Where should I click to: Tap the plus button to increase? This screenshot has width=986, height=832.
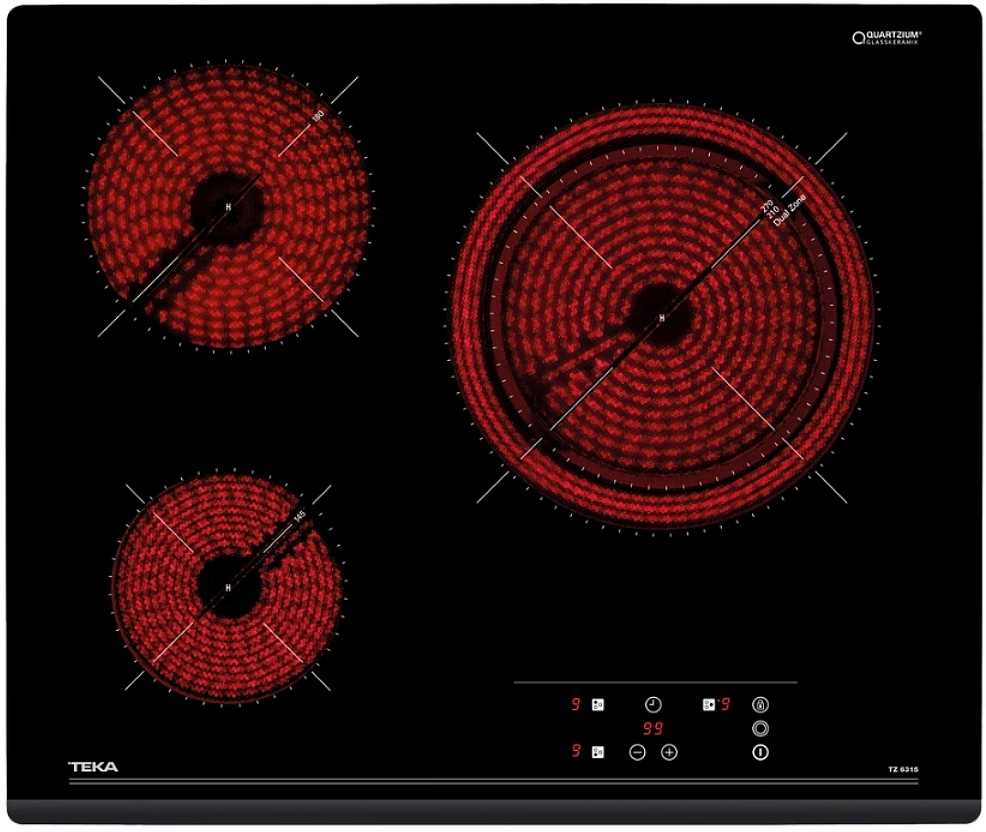[x=669, y=752]
